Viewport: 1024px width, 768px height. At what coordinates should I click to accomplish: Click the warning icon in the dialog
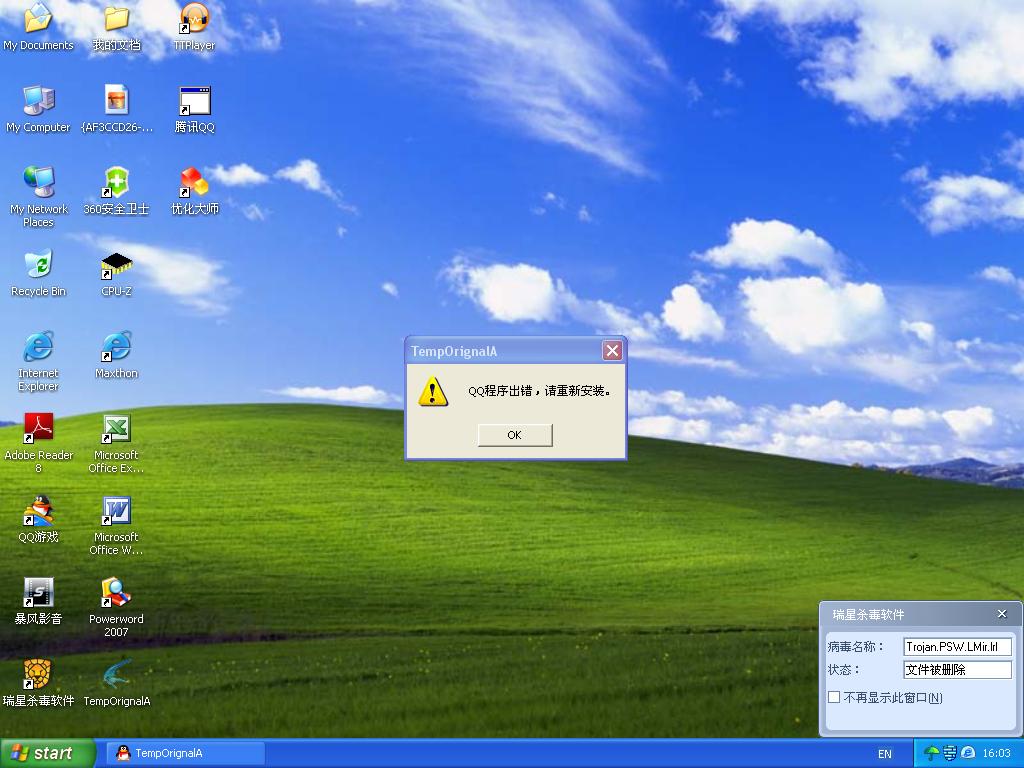pos(433,392)
